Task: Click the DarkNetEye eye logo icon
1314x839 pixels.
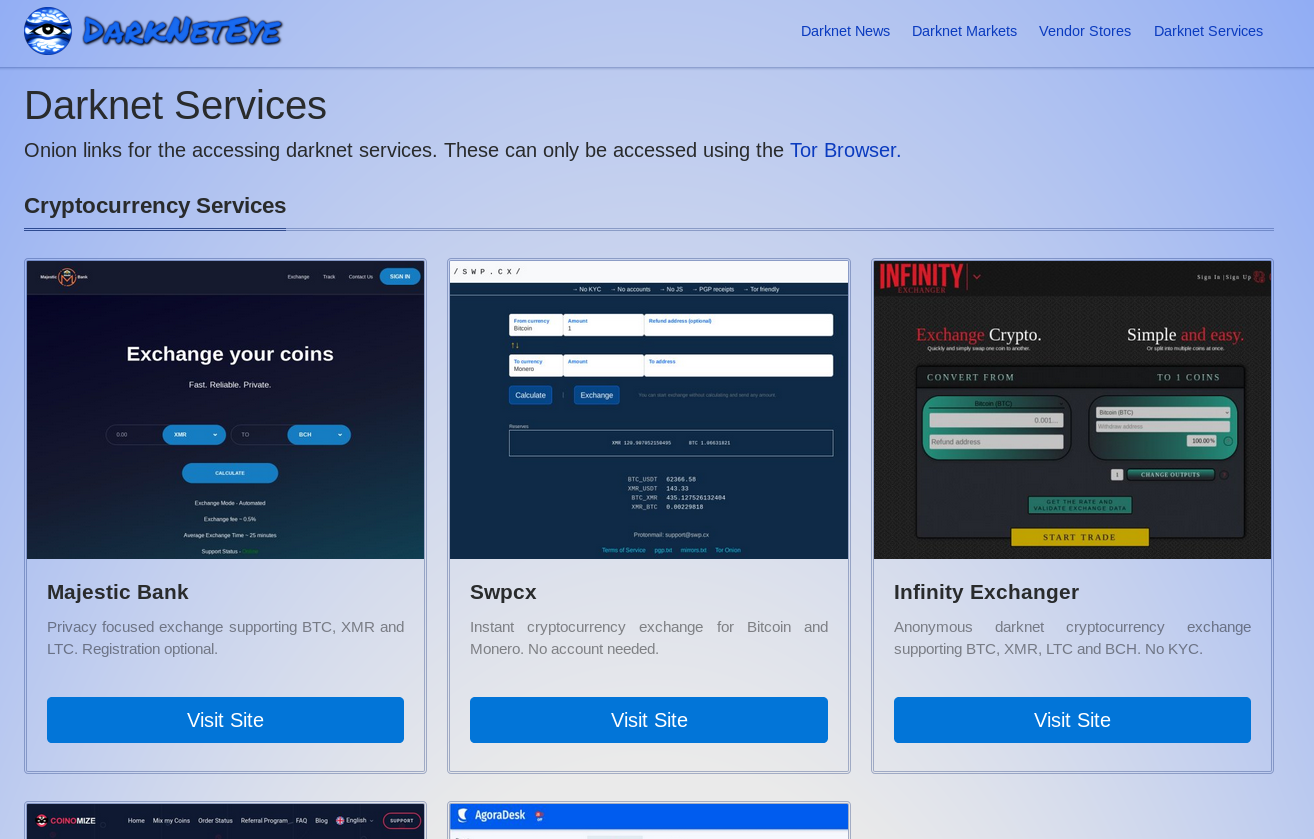Action: pyautogui.click(x=48, y=31)
